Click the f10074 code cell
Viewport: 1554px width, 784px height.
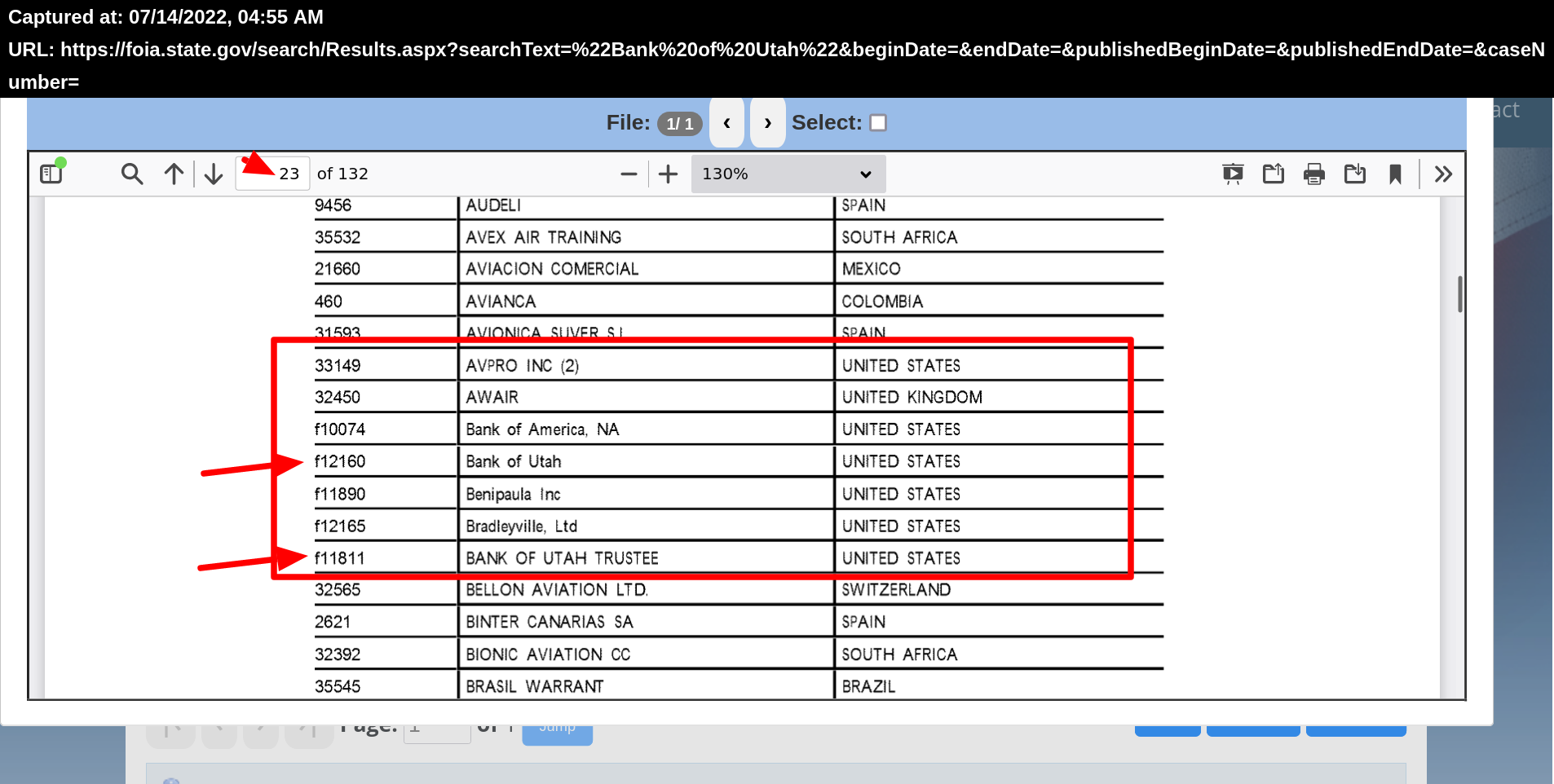(340, 429)
